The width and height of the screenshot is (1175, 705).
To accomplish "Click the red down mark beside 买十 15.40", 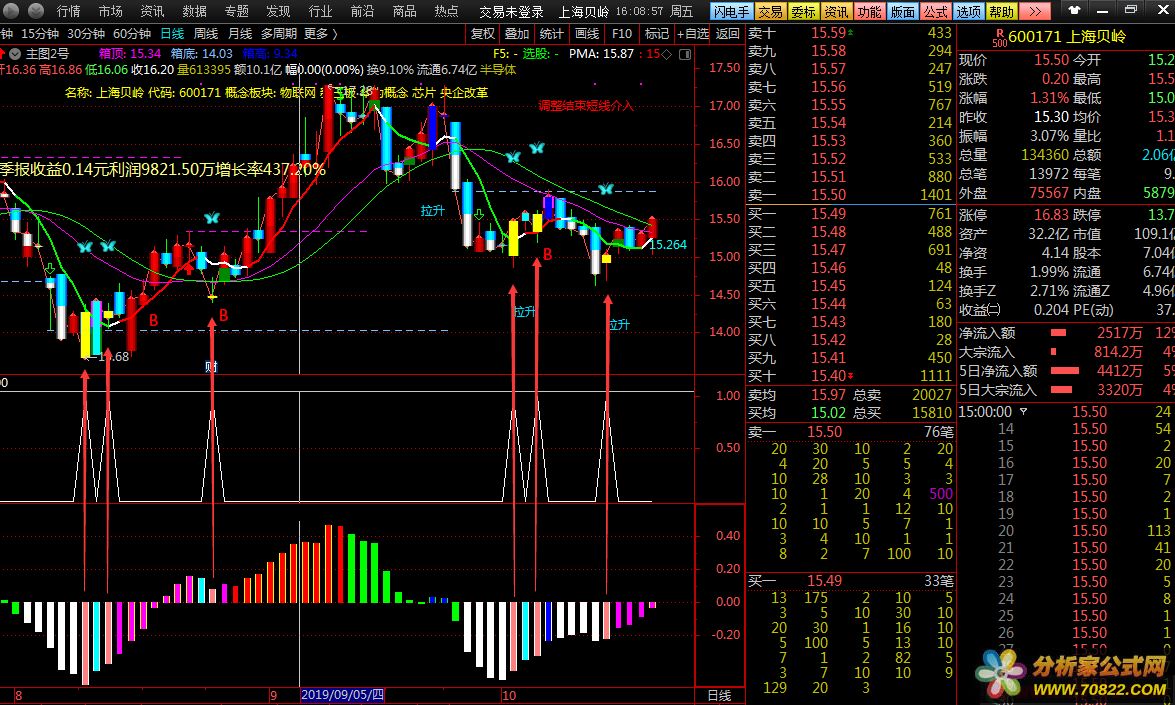I will (x=850, y=376).
